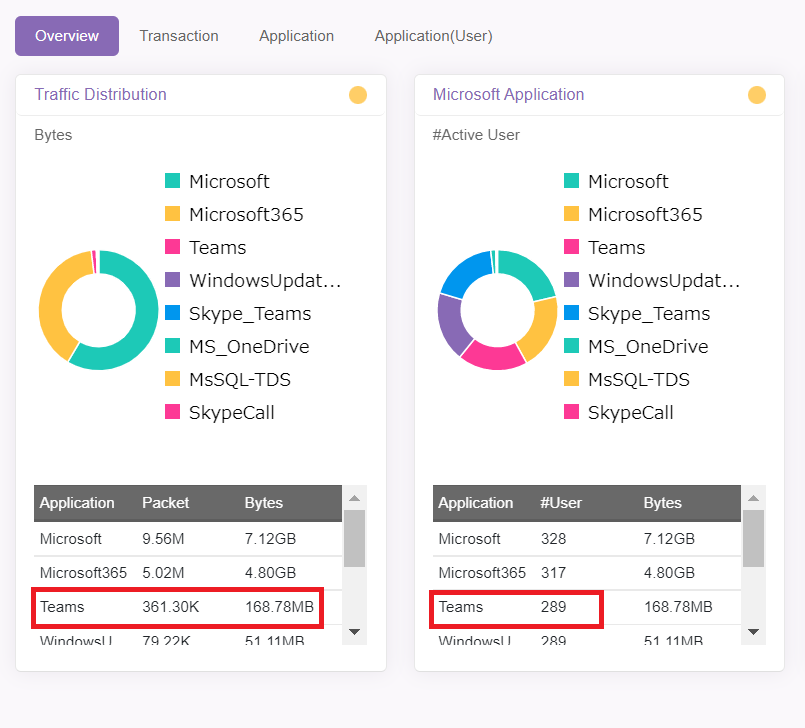The image size is (805, 728).
Task: Click scroll-down arrow in Traffic Distribution table
Action: [354, 631]
